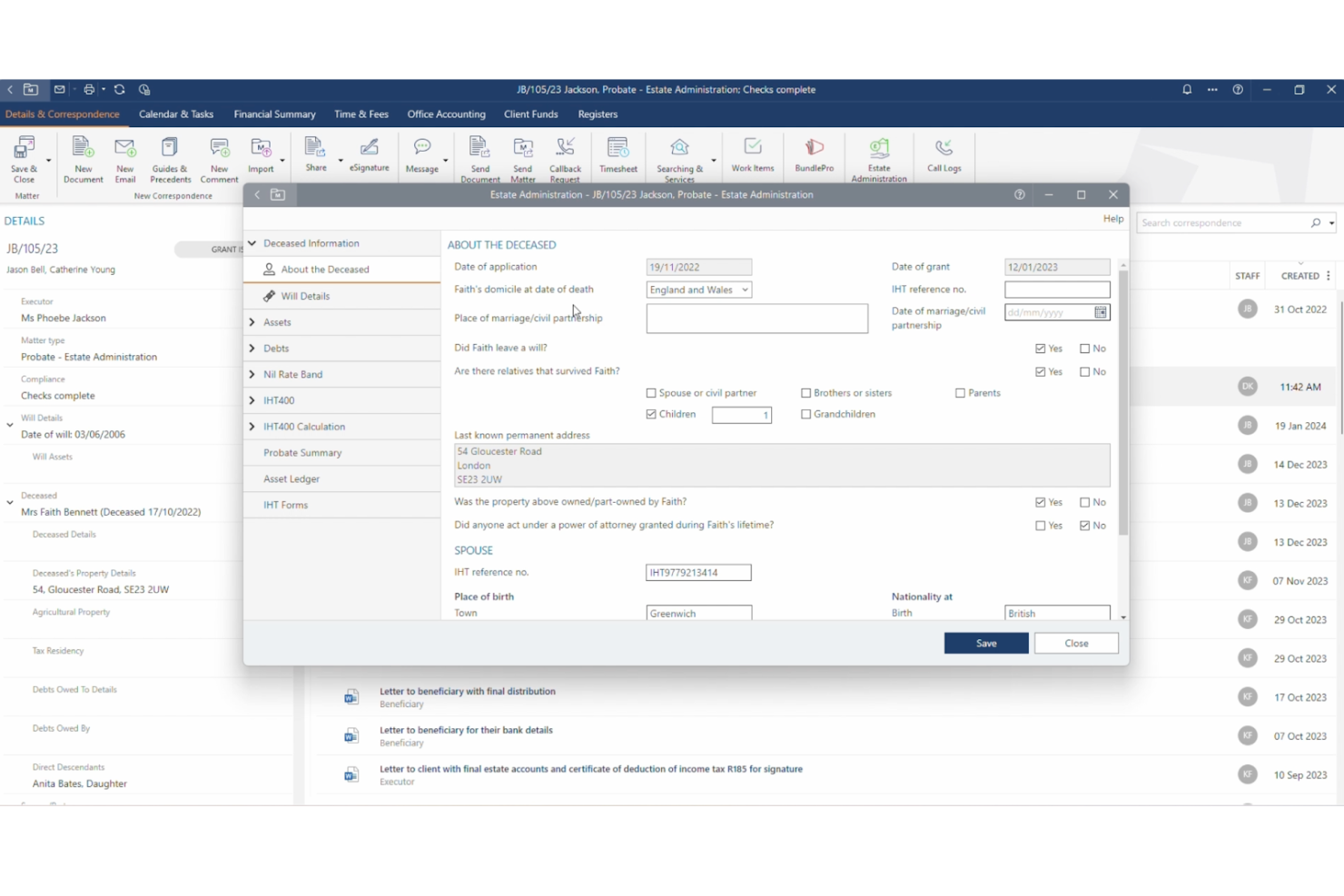Click the Message ribbon icon
Image resolution: width=1344 pixels, height=896 pixels.
pos(421,155)
